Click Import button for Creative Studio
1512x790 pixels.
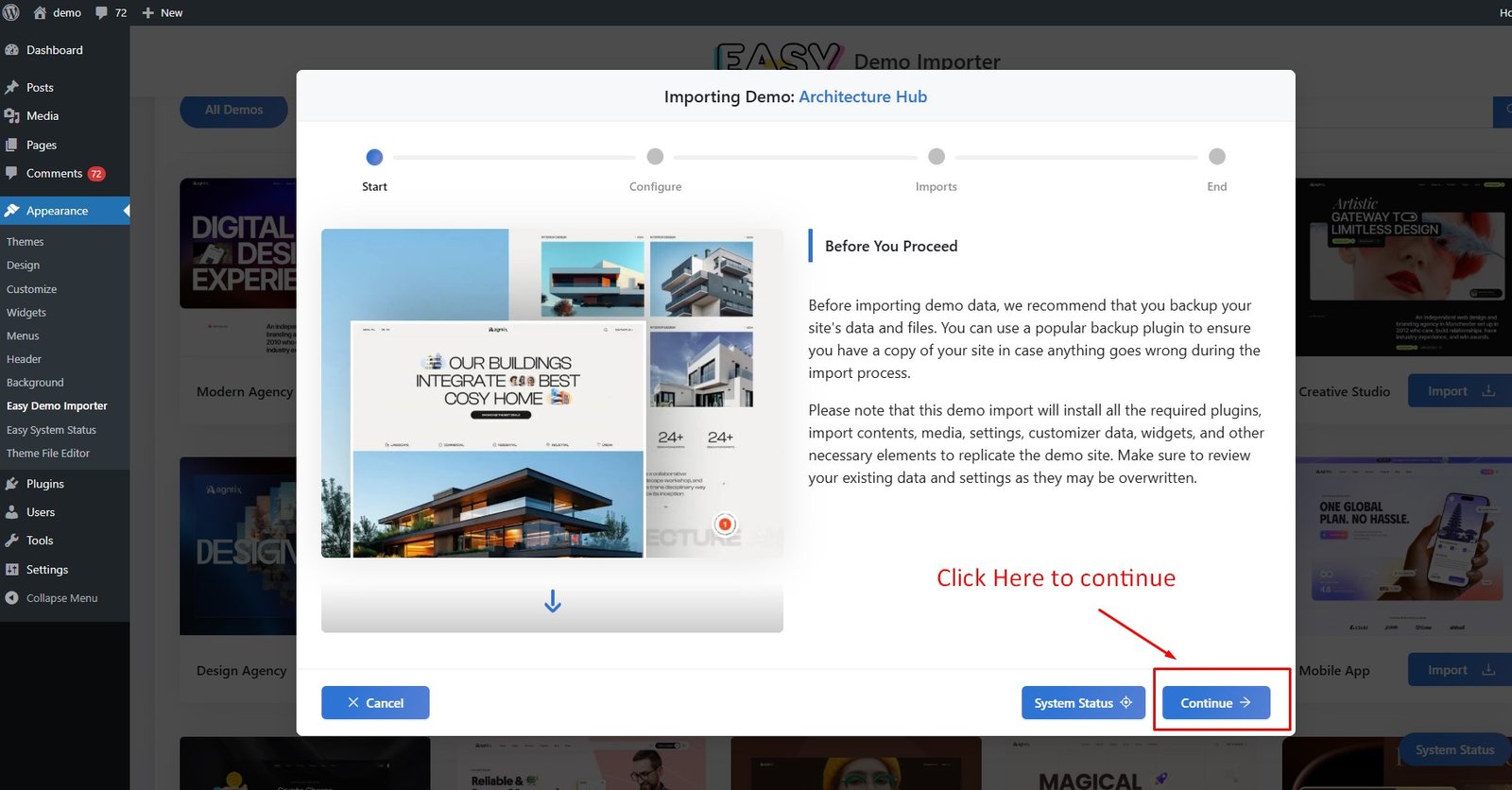pos(1460,391)
